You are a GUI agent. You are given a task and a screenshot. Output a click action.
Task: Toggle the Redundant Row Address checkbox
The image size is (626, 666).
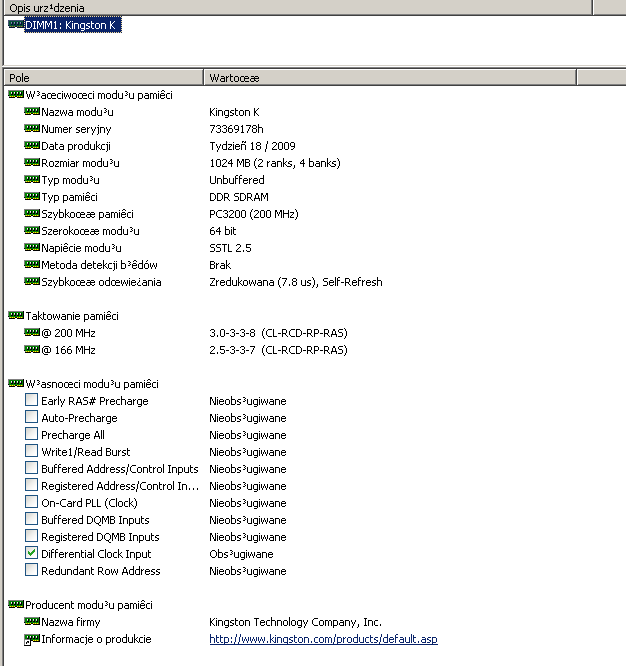click(x=31, y=570)
